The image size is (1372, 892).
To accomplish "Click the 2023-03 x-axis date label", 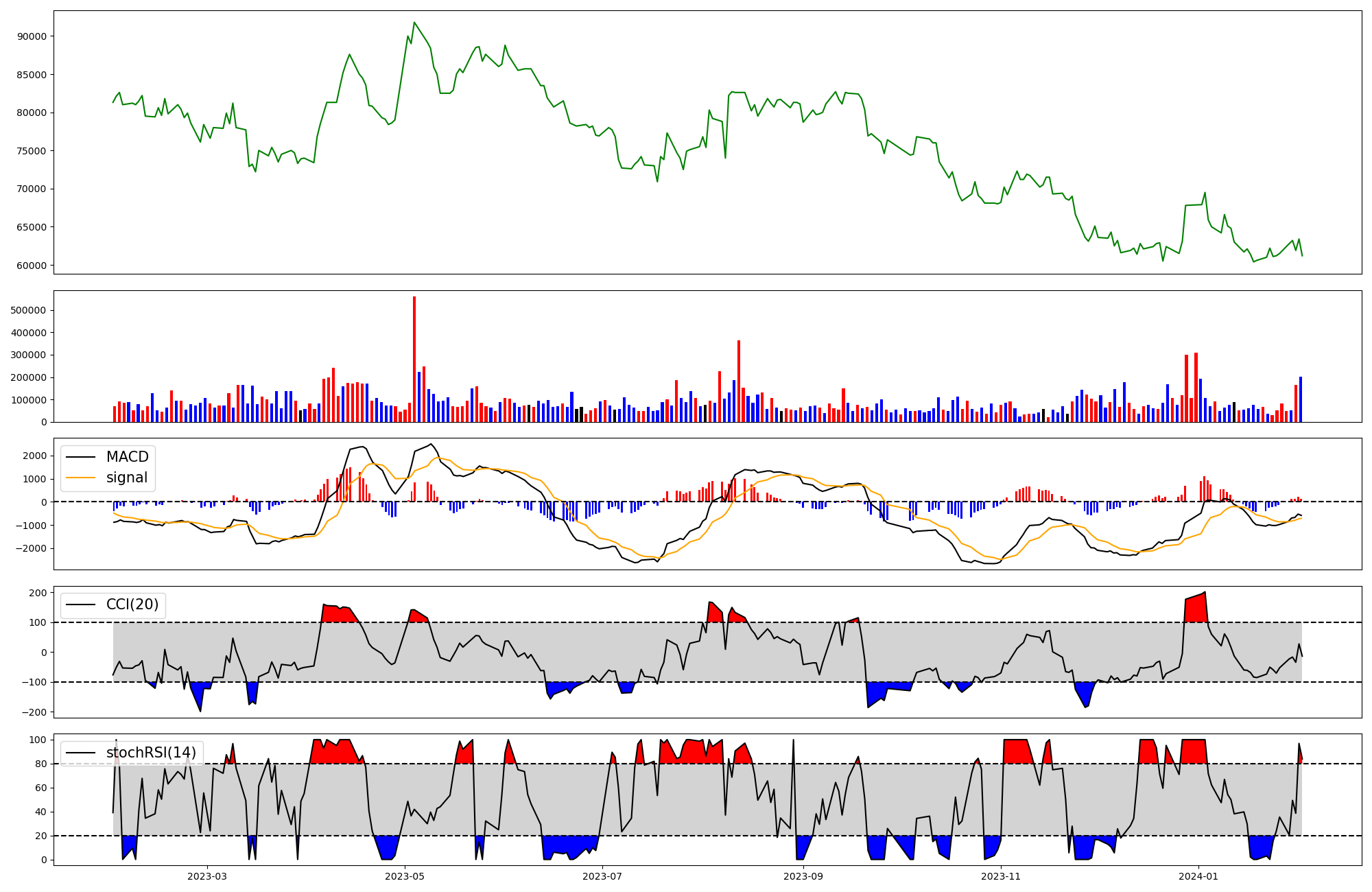I will [206, 876].
